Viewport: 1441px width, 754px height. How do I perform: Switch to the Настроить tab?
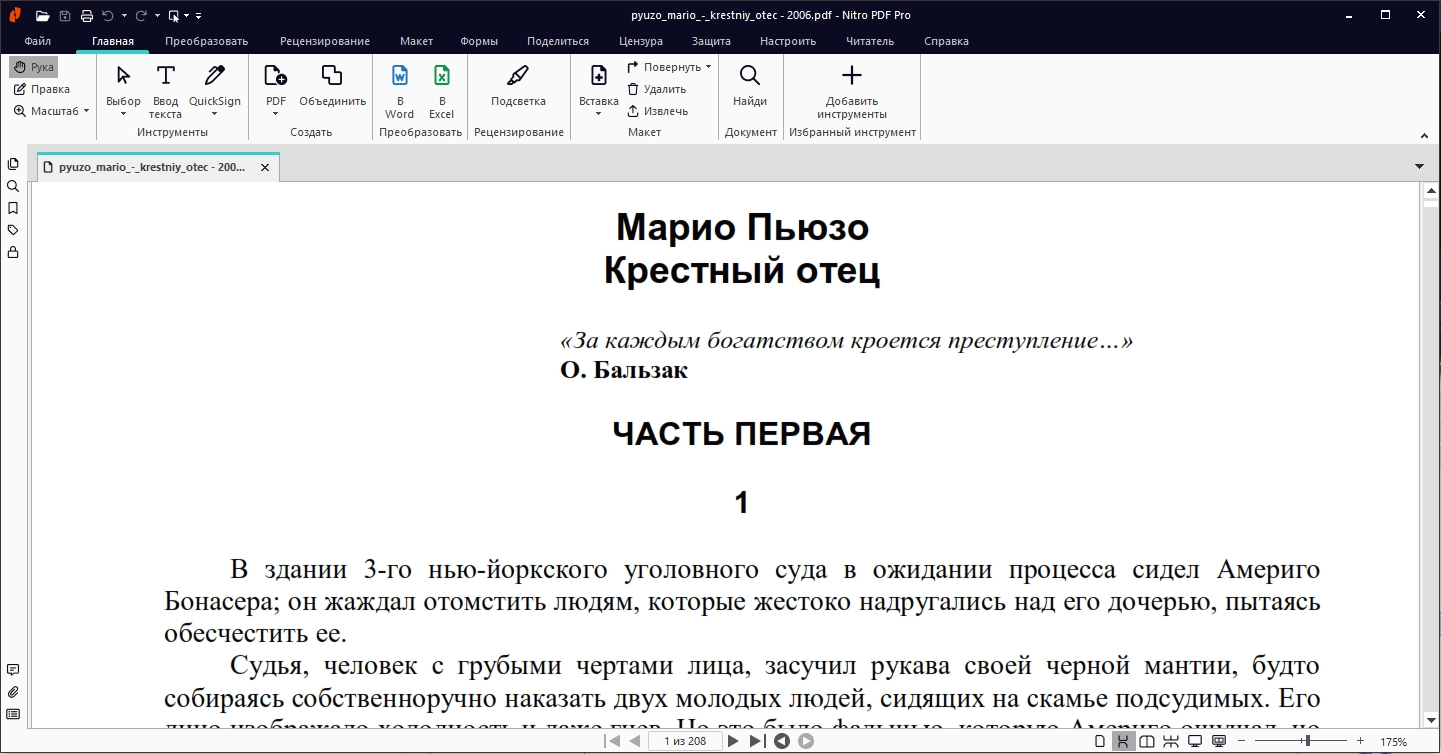[788, 41]
